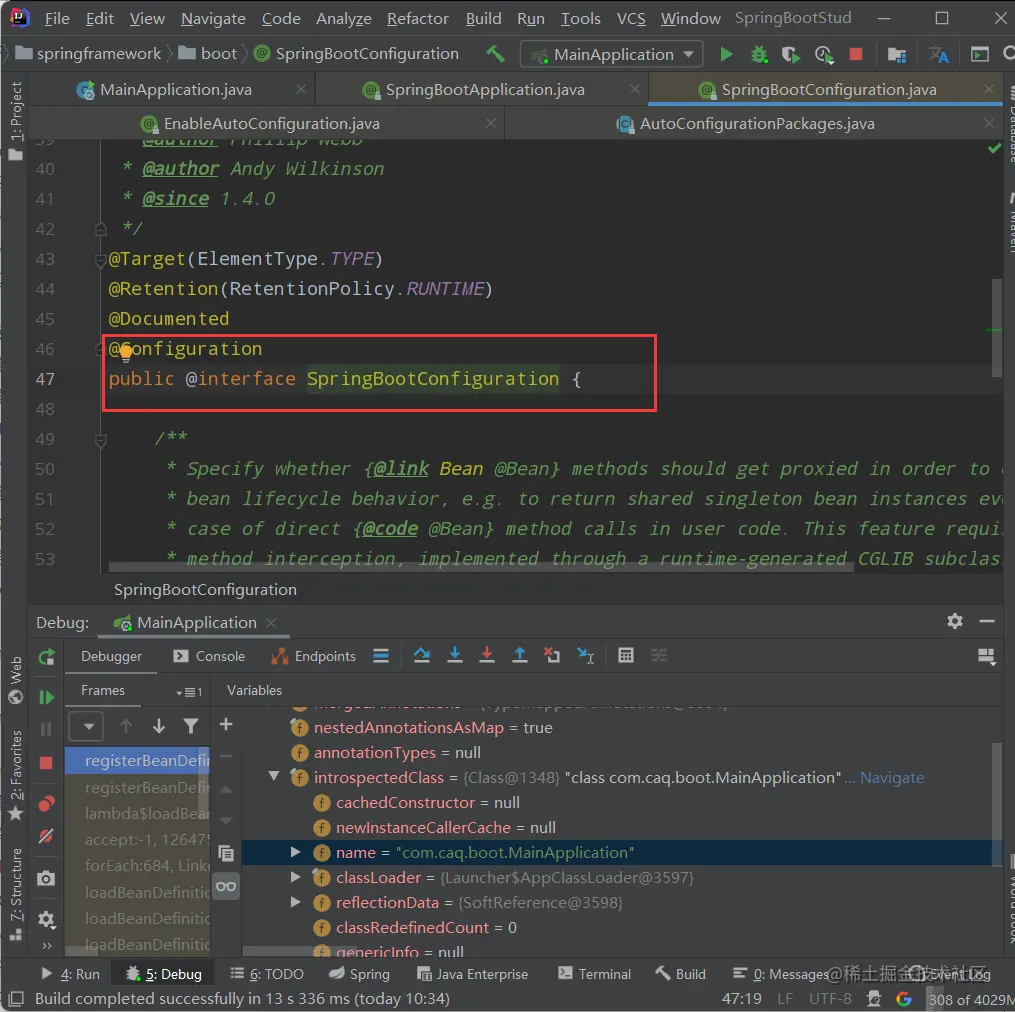The height and width of the screenshot is (1012, 1015).
Task: Open Java Enterprise tool window
Action: coord(473,974)
